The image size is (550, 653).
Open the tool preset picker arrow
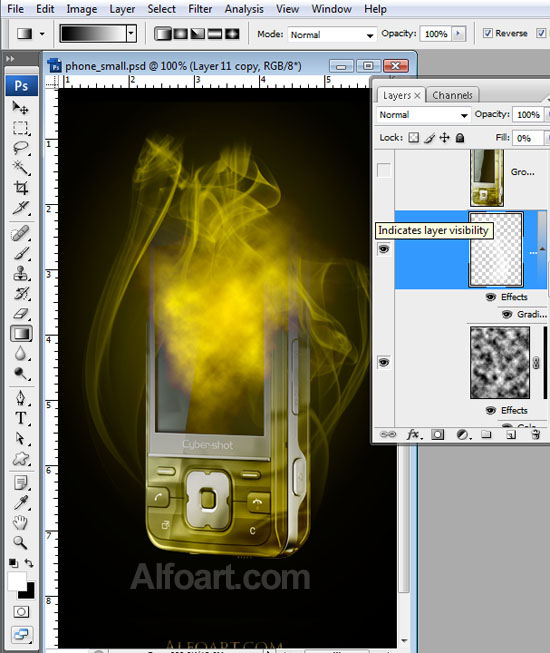(42, 34)
